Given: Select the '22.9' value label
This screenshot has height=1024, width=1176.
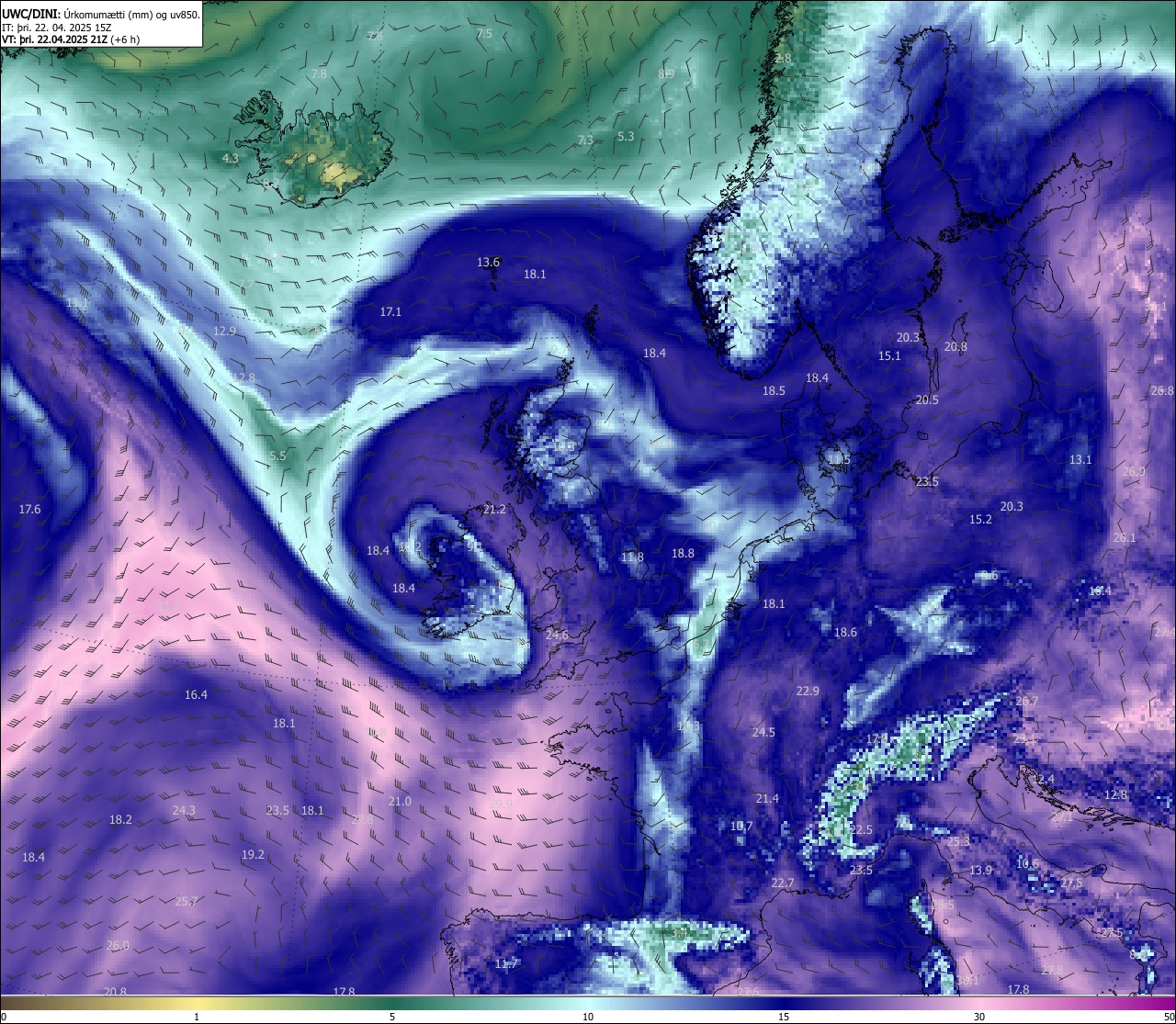Looking at the screenshot, I should pos(808,692).
